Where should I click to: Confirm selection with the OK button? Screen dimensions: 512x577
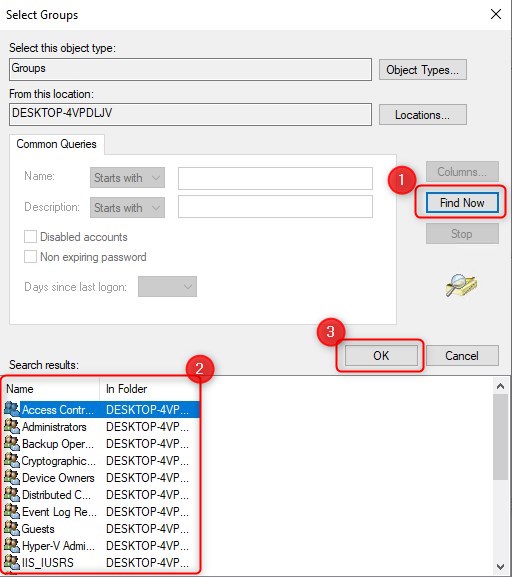tap(381, 355)
